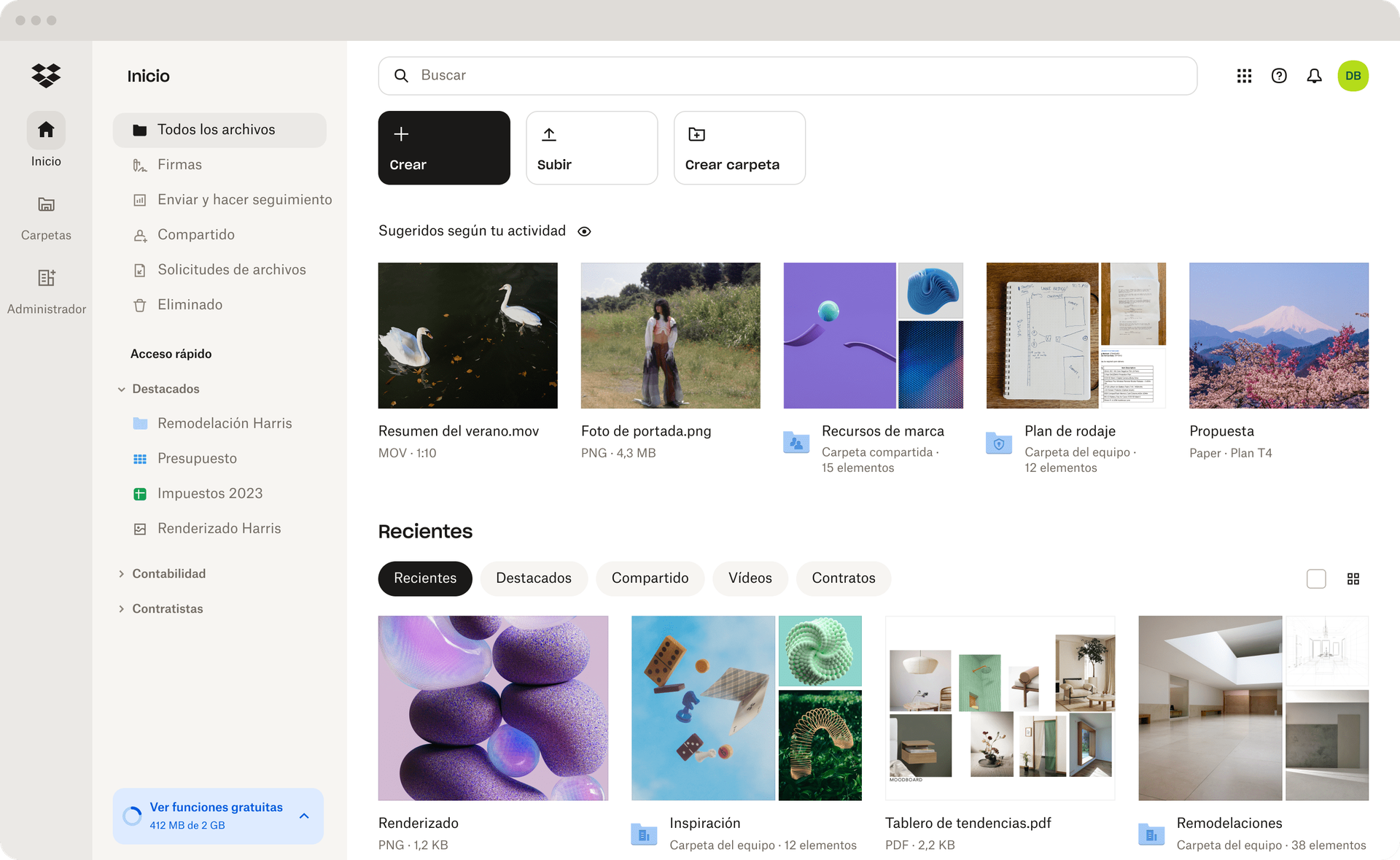This screenshot has height=860, width=1400.
Task: Click the DB account avatar
Action: pyautogui.click(x=1353, y=75)
